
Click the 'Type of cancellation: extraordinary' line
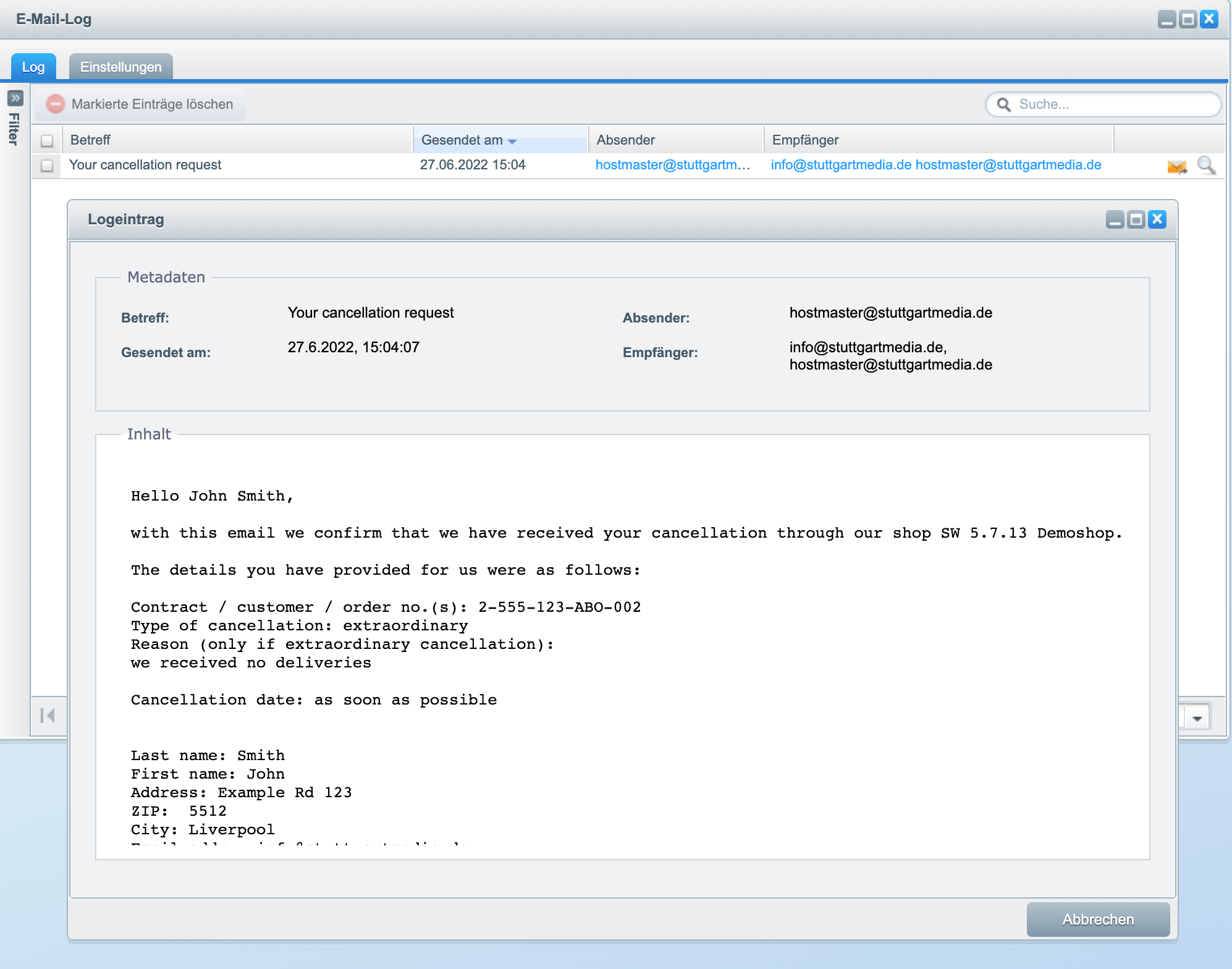299,625
